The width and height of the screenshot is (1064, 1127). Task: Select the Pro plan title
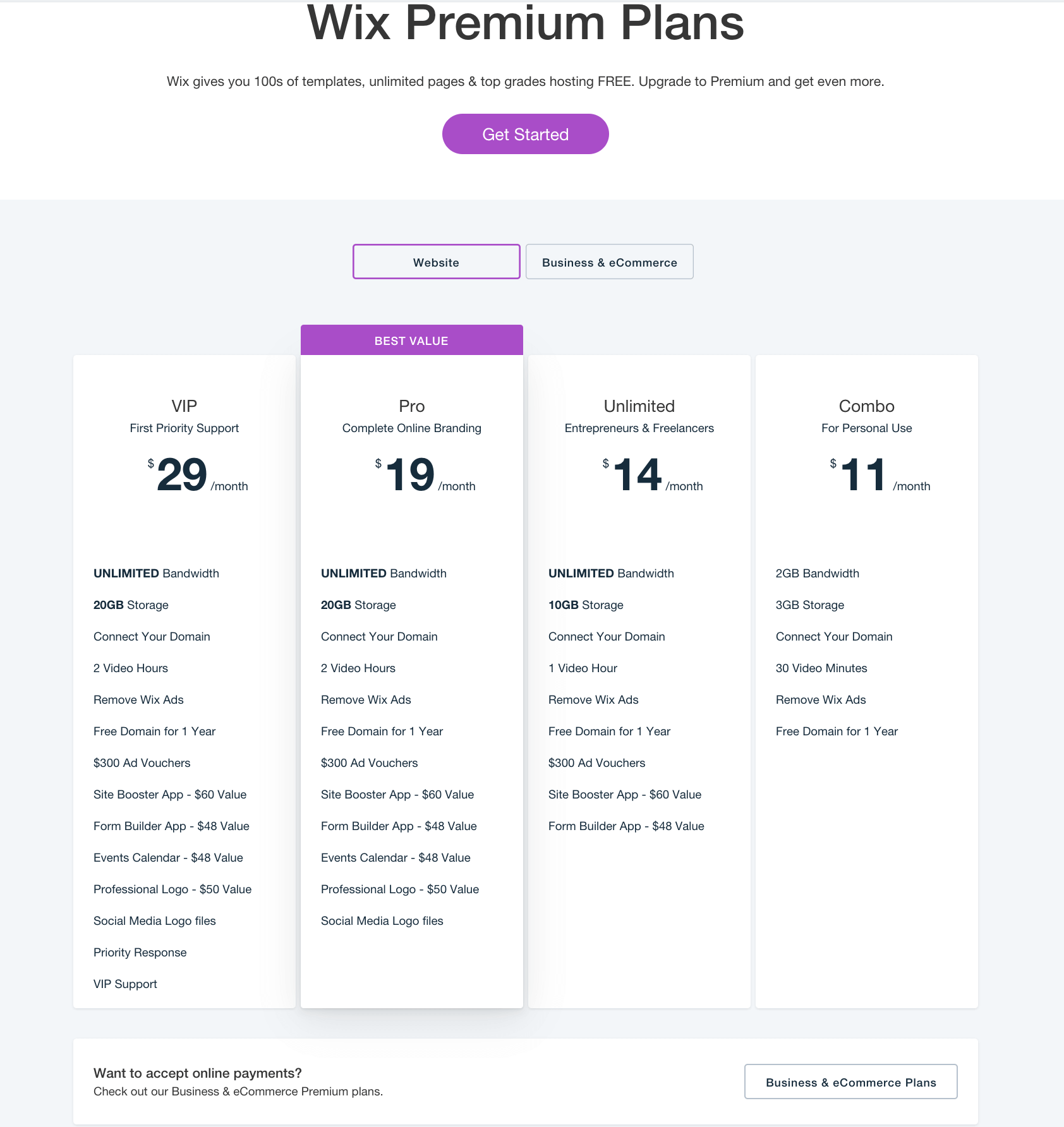411,406
